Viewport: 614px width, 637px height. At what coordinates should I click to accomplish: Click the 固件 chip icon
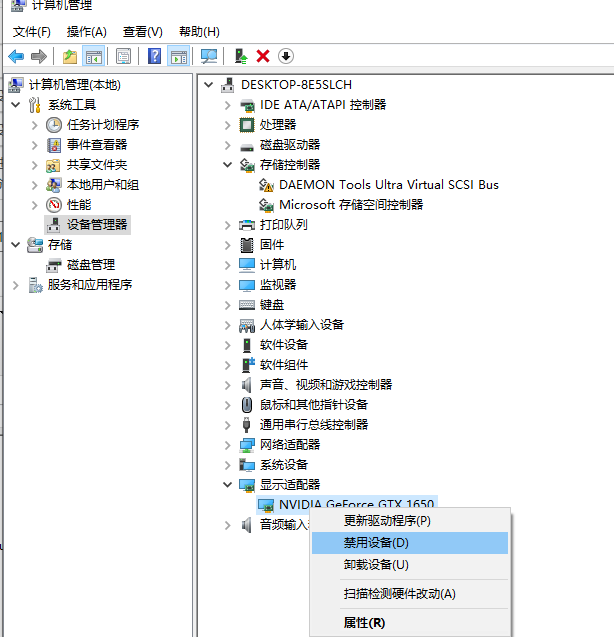coord(247,245)
